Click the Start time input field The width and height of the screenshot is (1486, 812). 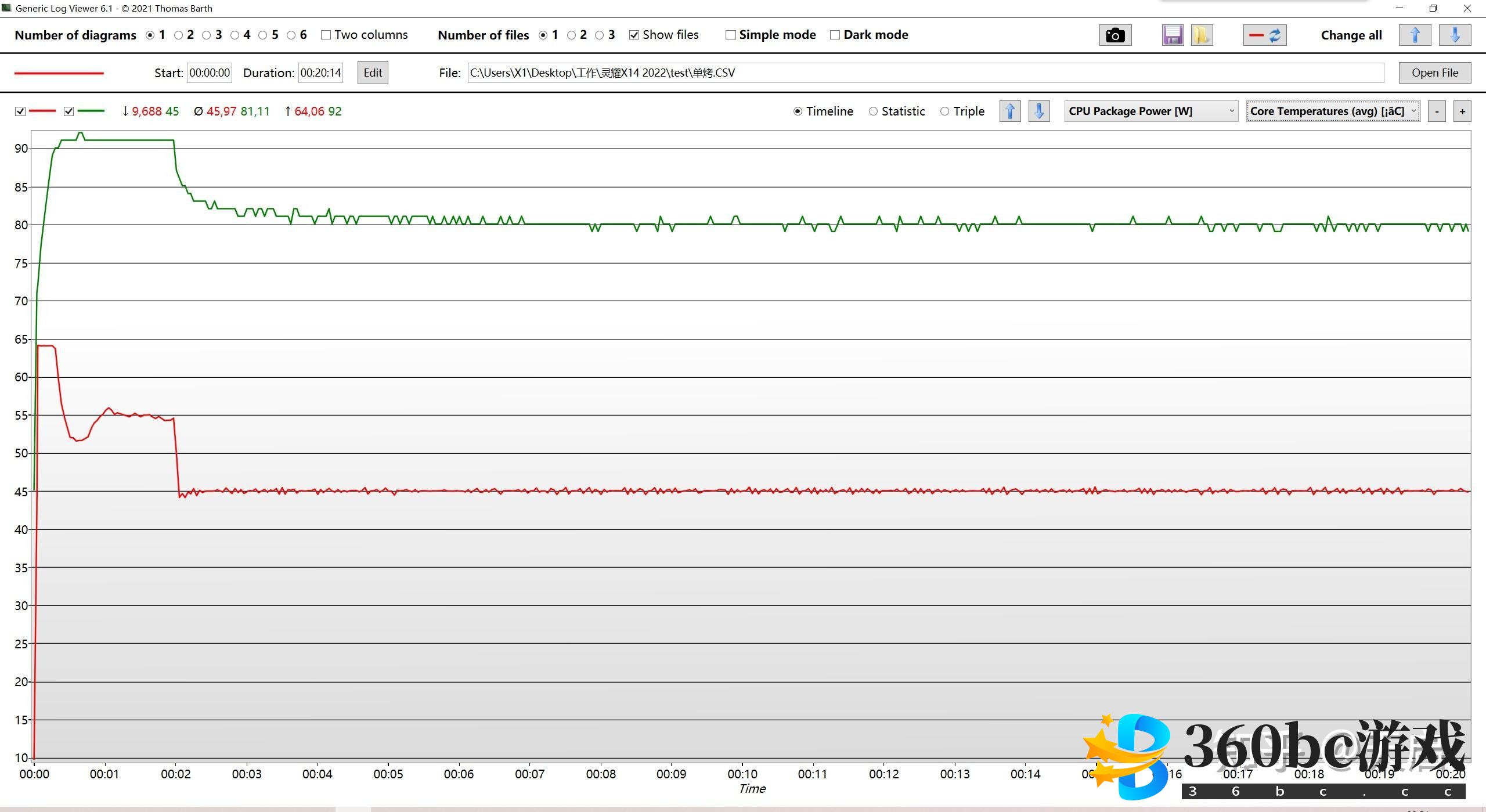210,73
